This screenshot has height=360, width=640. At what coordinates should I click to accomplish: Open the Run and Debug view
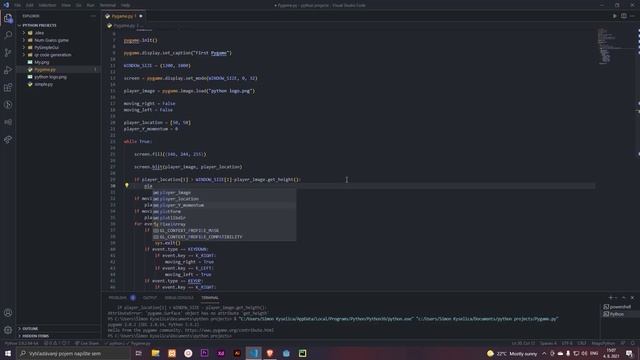tap(8, 70)
